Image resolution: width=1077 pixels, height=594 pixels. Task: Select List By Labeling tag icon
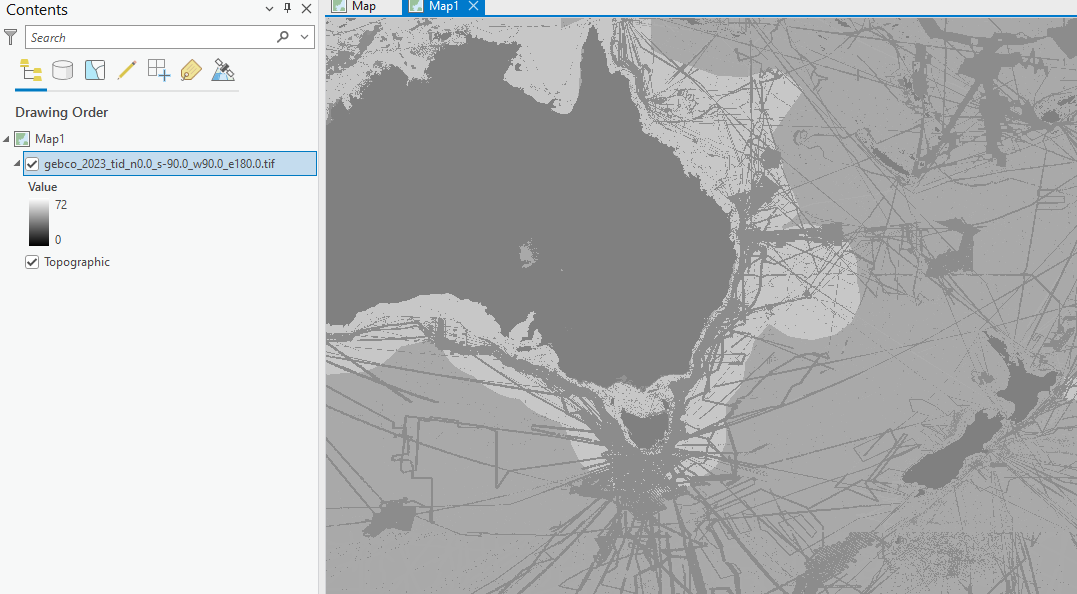pyautogui.click(x=190, y=70)
